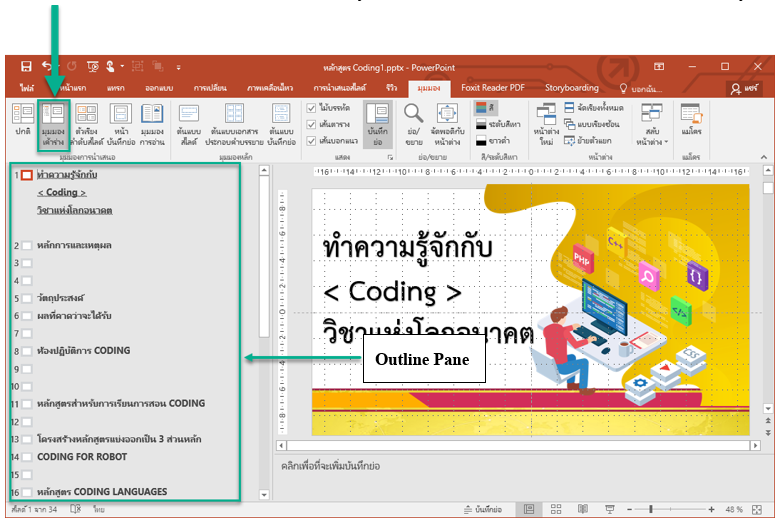The width and height of the screenshot is (781, 522).
Task: Open the File (ไฟล์) tab
Action: (27, 88)
